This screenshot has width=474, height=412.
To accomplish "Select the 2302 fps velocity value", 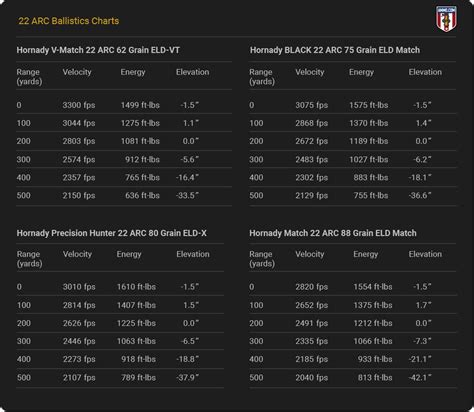I will tap(312, 178).
